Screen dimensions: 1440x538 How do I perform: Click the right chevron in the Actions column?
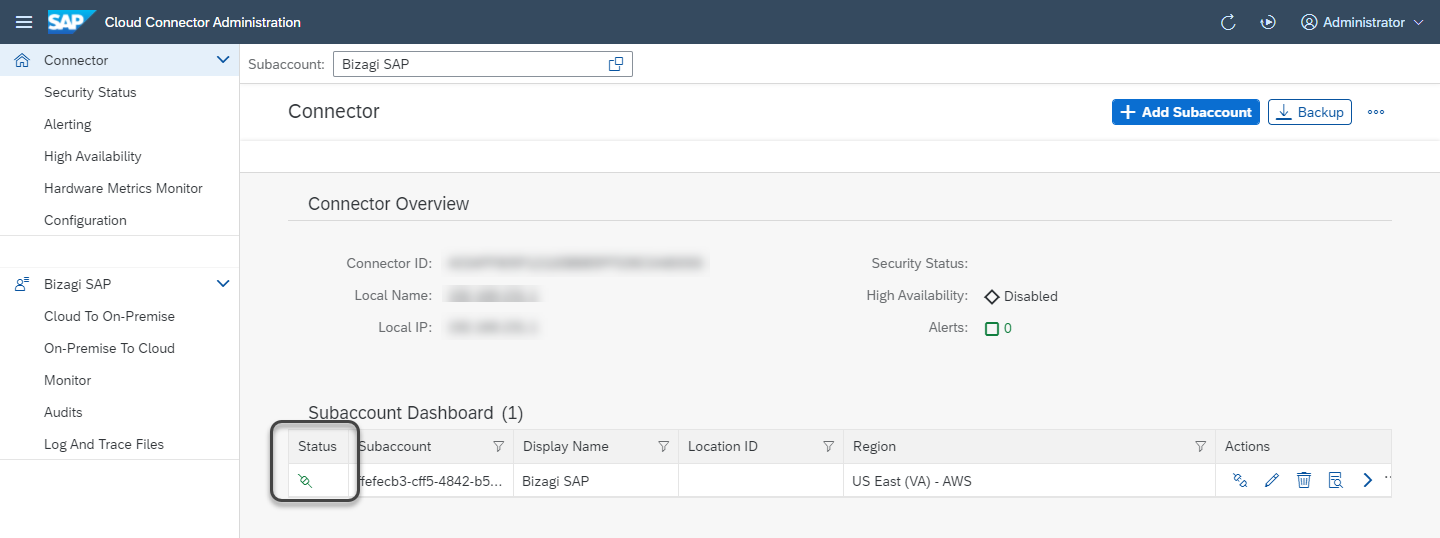[1368, 481]
